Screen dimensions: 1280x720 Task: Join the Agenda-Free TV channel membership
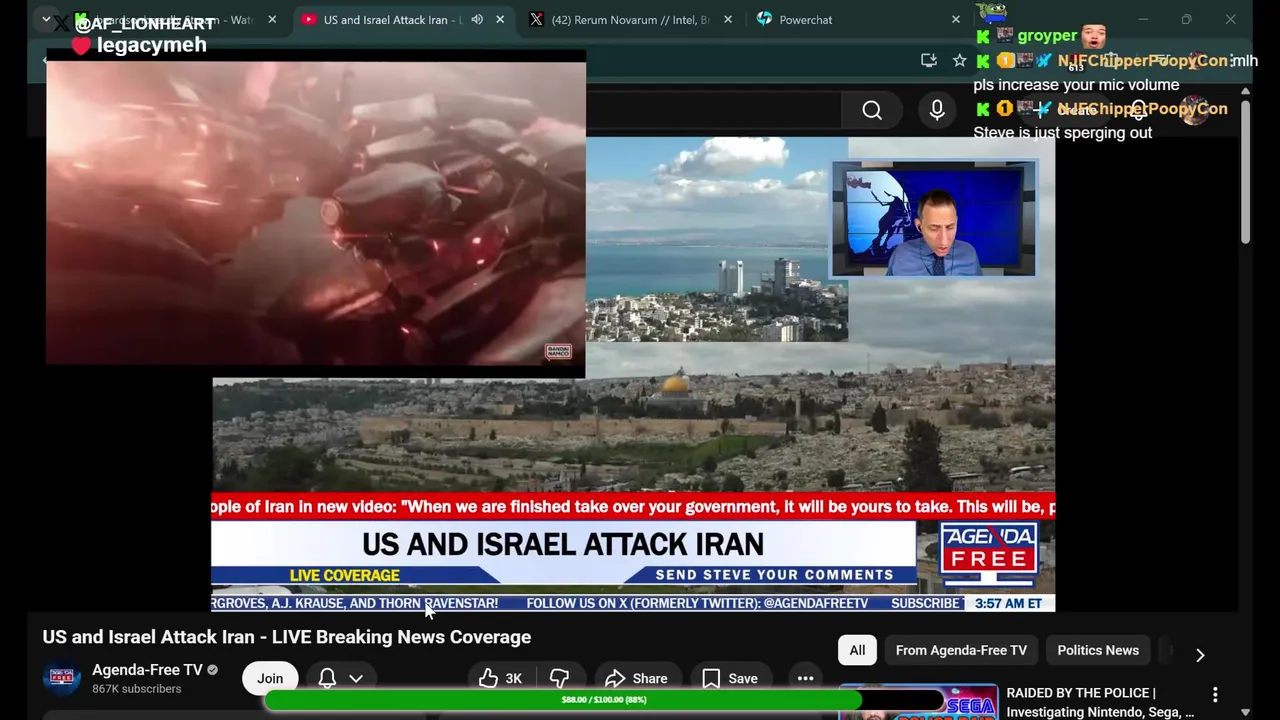270,678
